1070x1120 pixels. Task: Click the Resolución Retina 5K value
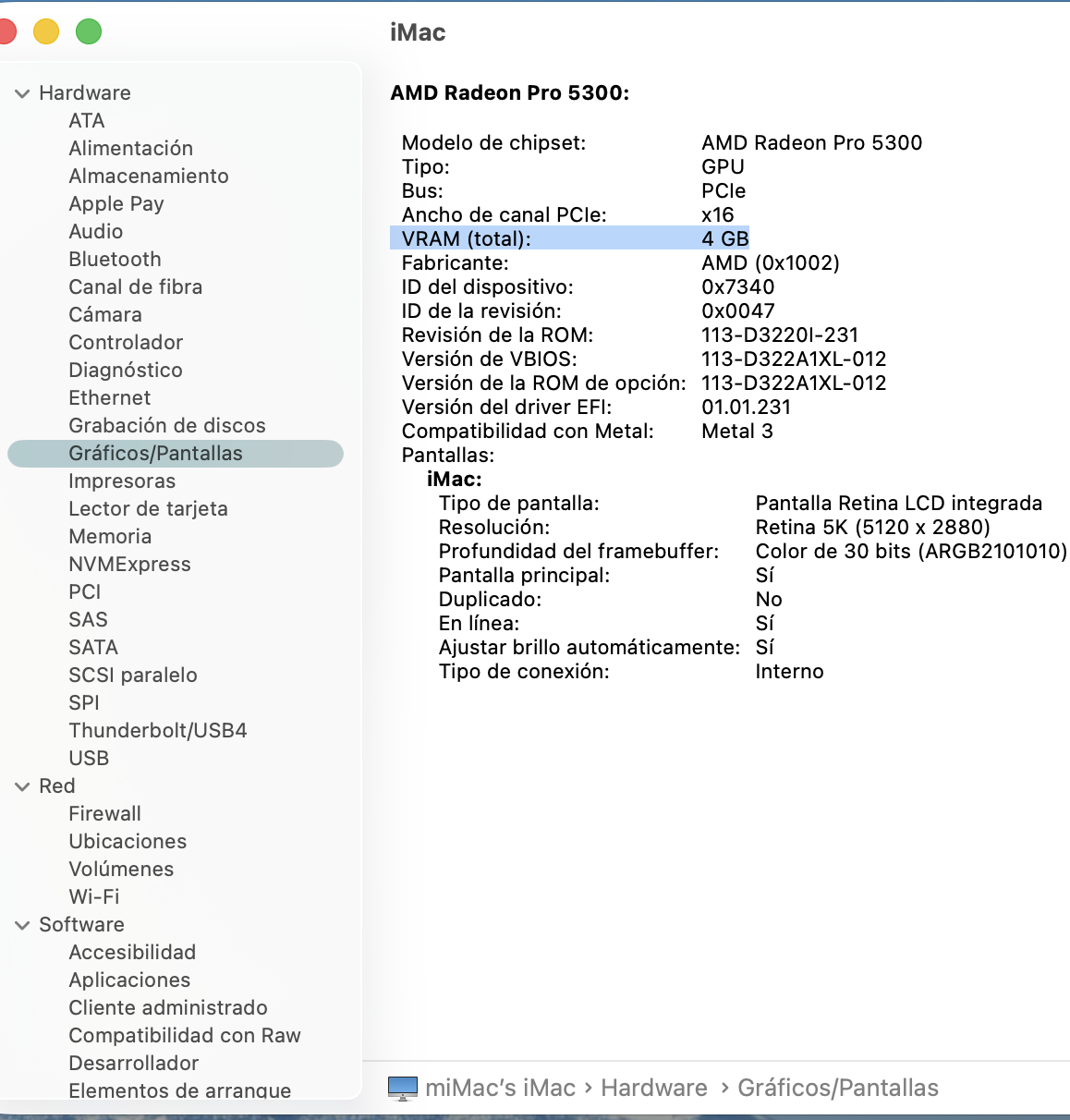pos(872,528)
